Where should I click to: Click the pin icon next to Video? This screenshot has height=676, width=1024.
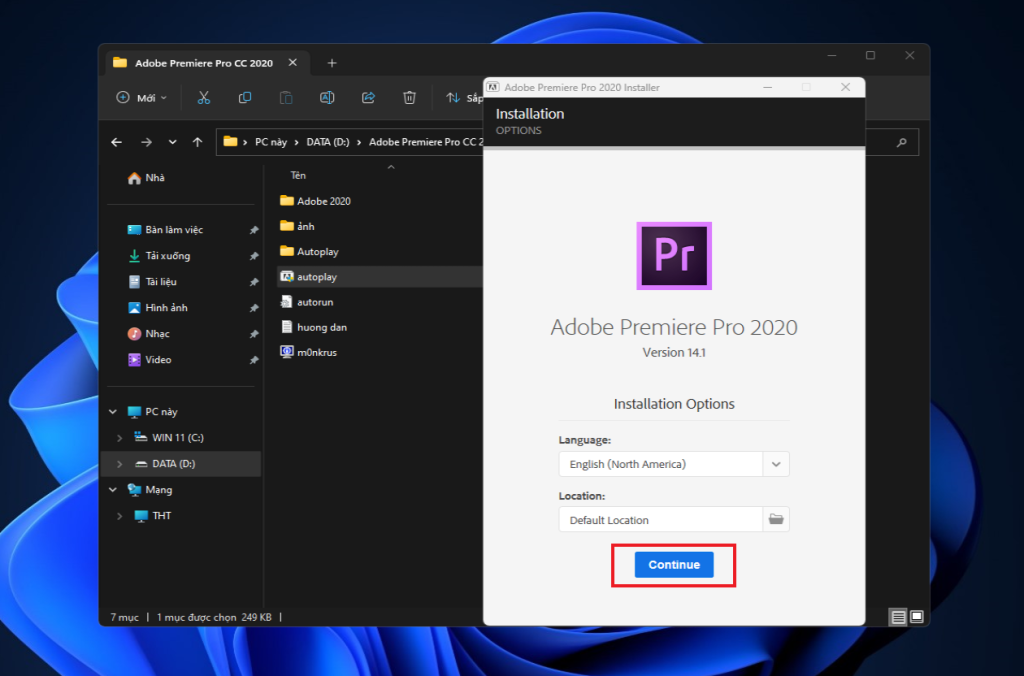254,360
